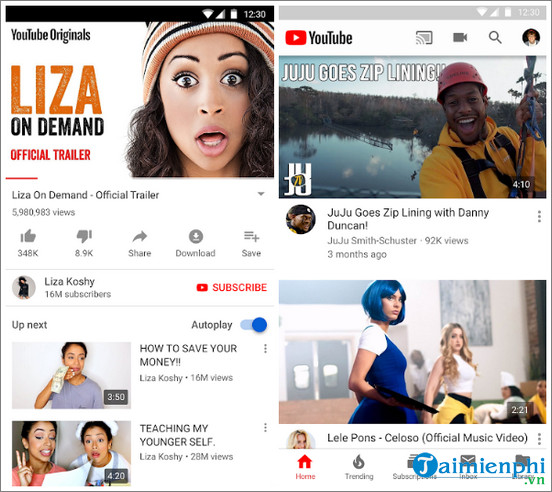Screen dimensions: 552x492
Task: Open more options for HOW TO SAVE YOUR MONEY
Action: tap(265, 348)
